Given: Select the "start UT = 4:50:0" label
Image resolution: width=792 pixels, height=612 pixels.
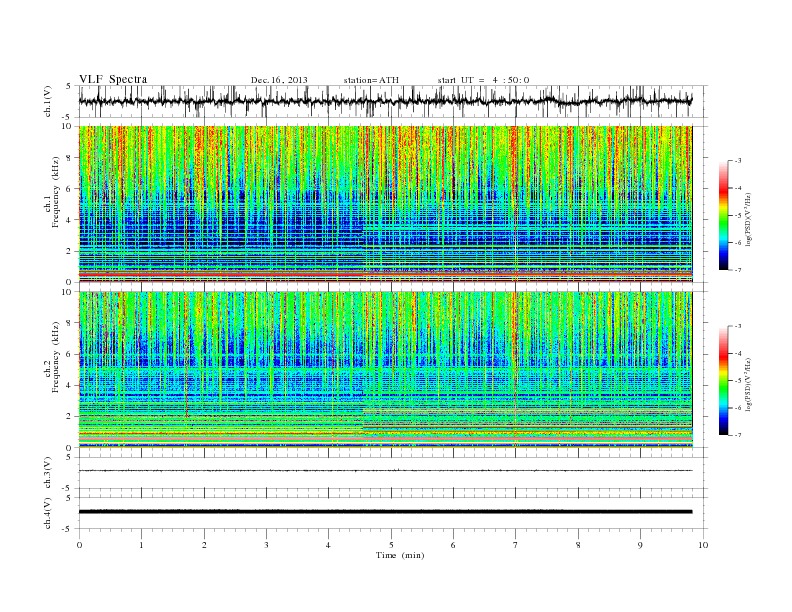Looking at the screenshot, I should (483, 80).
